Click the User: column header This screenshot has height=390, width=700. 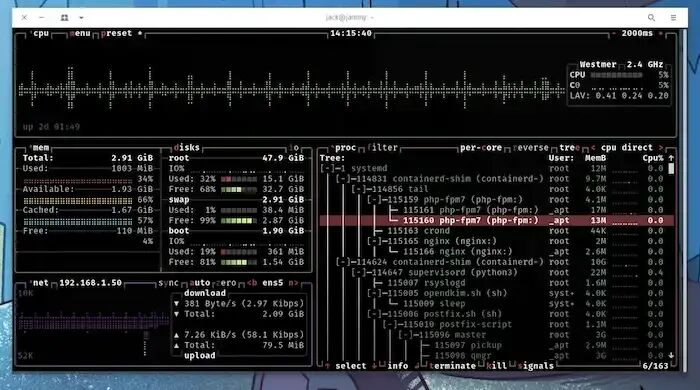click(561, 158)
